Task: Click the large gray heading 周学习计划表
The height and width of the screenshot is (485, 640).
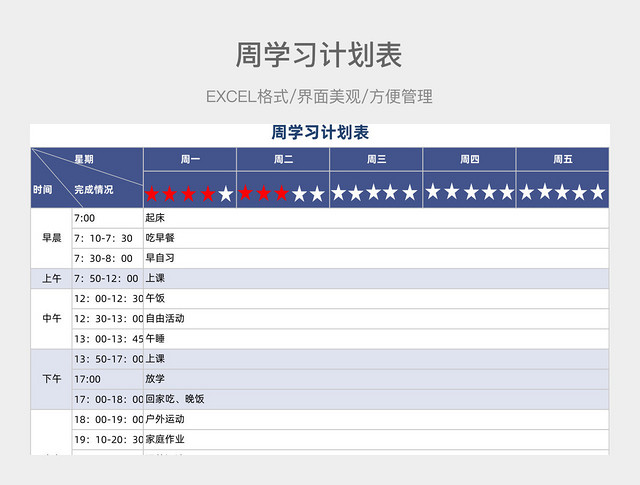Action: pyautogui.click(x=319, y=55)
